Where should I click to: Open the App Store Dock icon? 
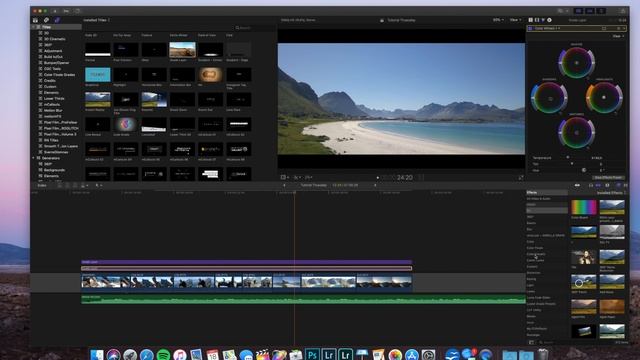pos(412,355)
